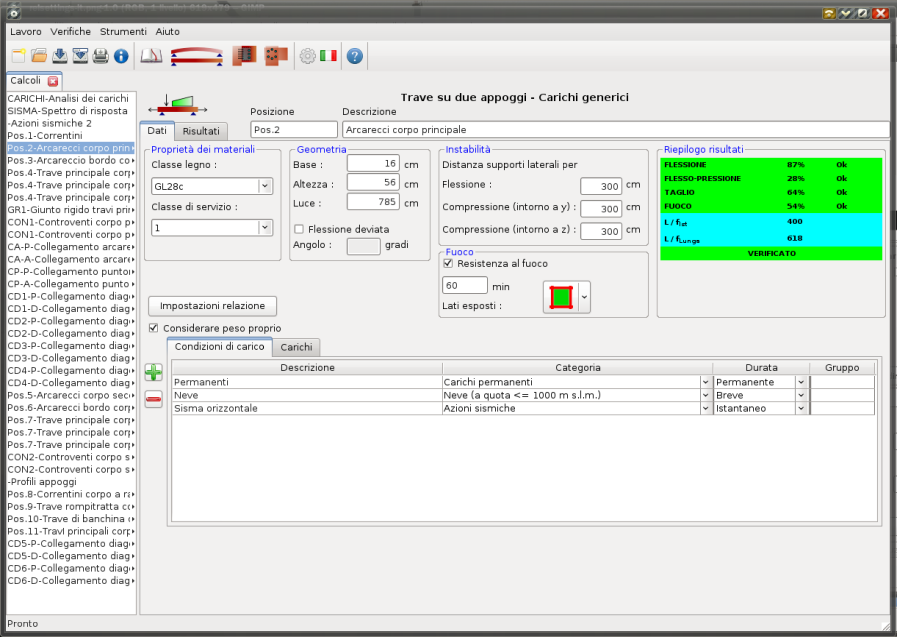Image resolution: width=897 pixels, height=637 pixels.
Task: Click the blue info icon
Action: [x=121, y=56]
